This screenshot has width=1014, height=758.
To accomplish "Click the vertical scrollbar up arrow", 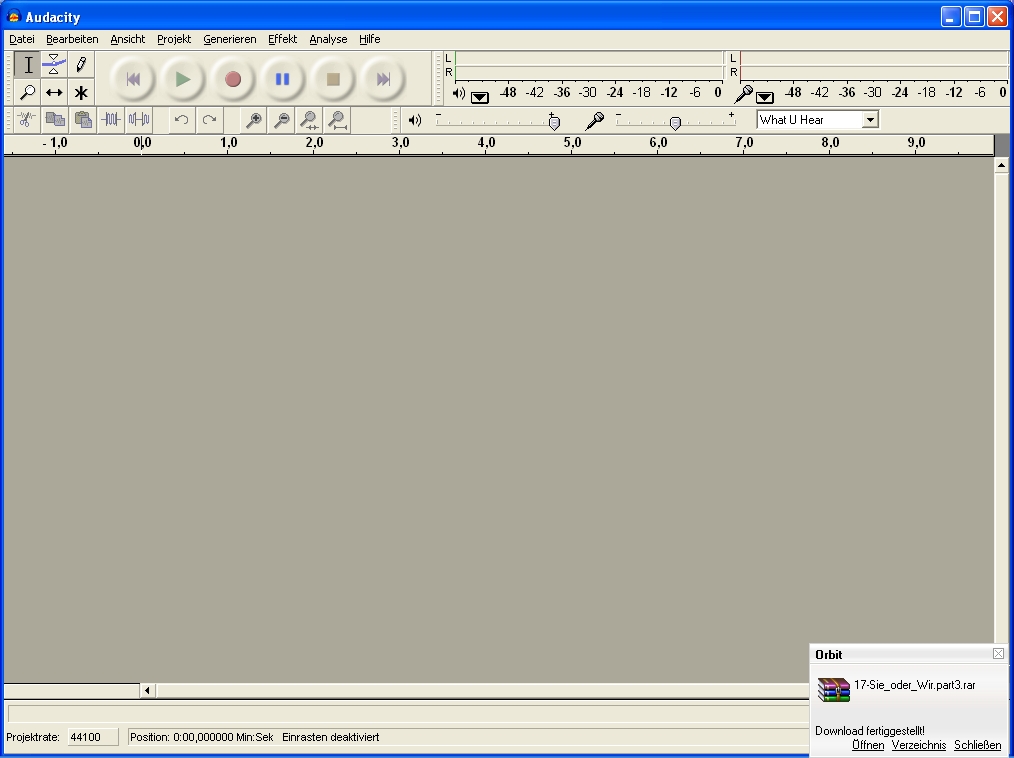I will click(1002, 166).
